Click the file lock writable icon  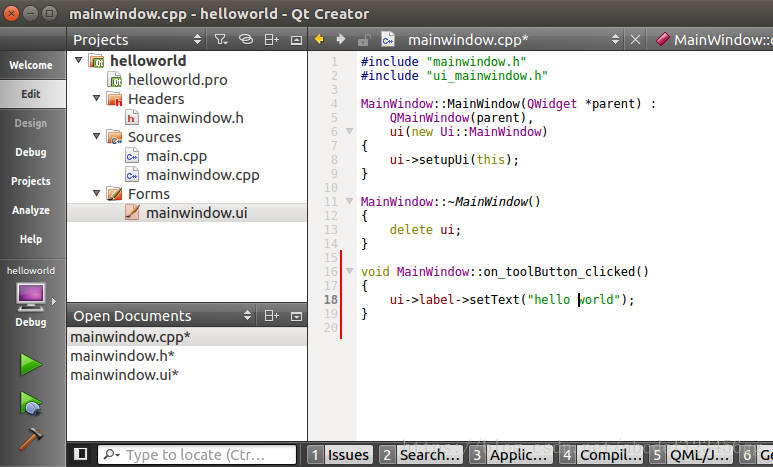coord(364,39)
